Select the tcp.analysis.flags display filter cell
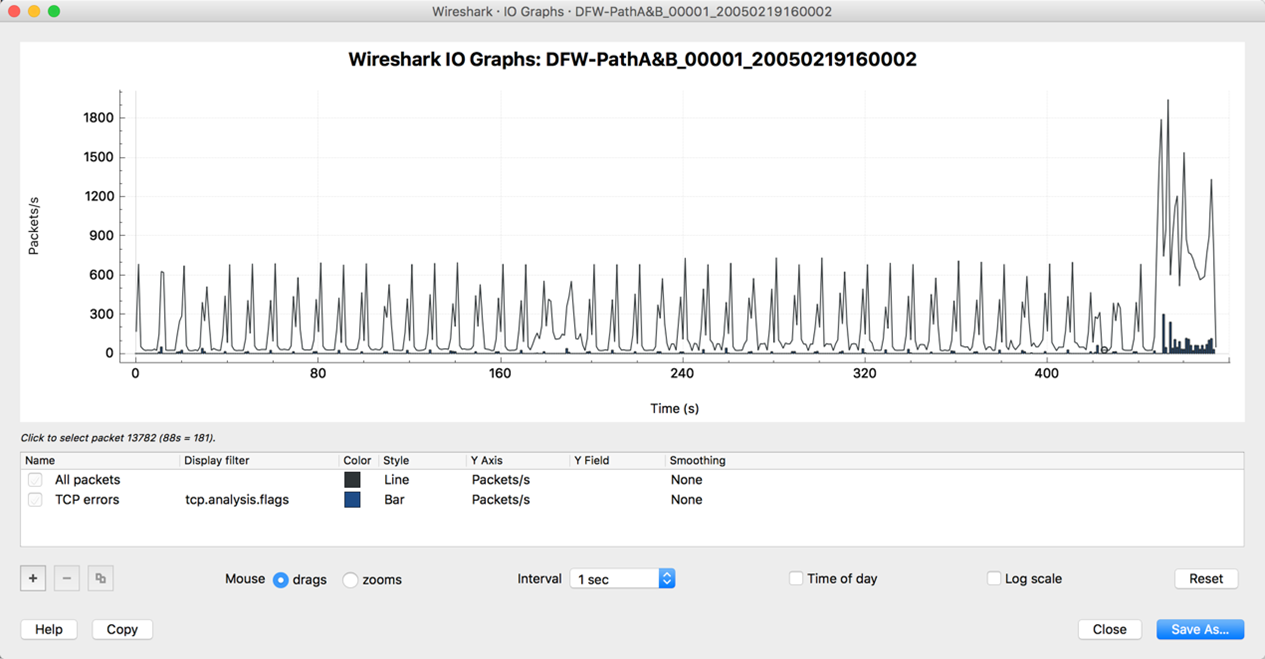The image size is (1265, 659). pyautogui.click(x=237, y=499)
